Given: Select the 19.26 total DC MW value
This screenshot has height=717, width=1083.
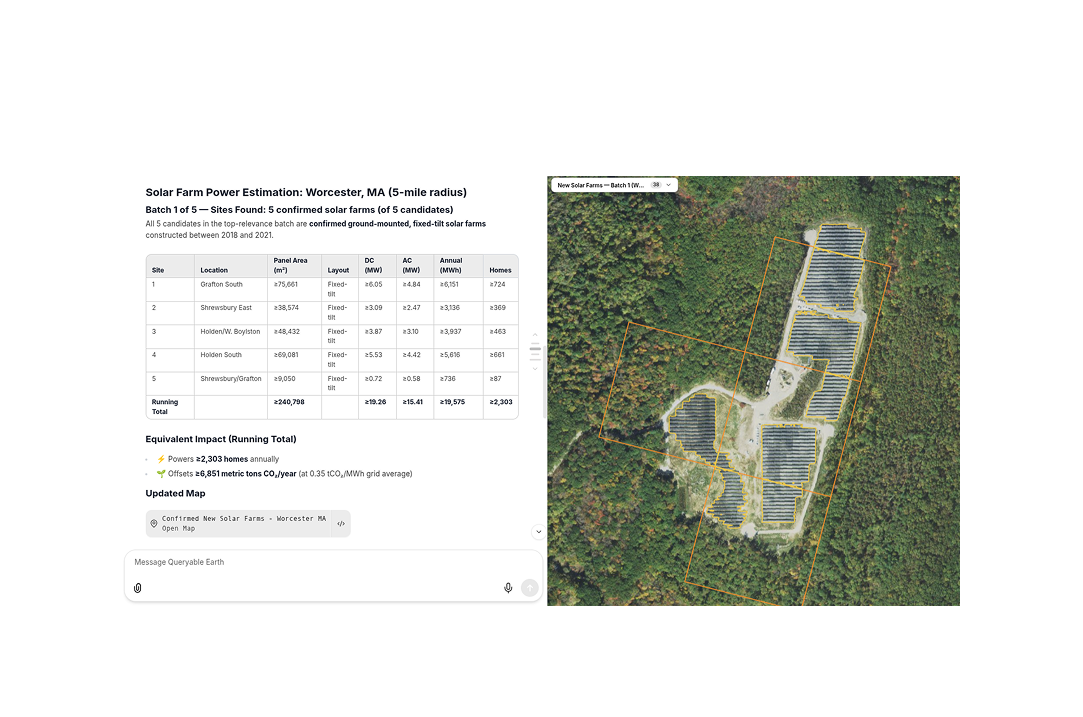Looking at the screenshot, I should click(x=376, y=402).
